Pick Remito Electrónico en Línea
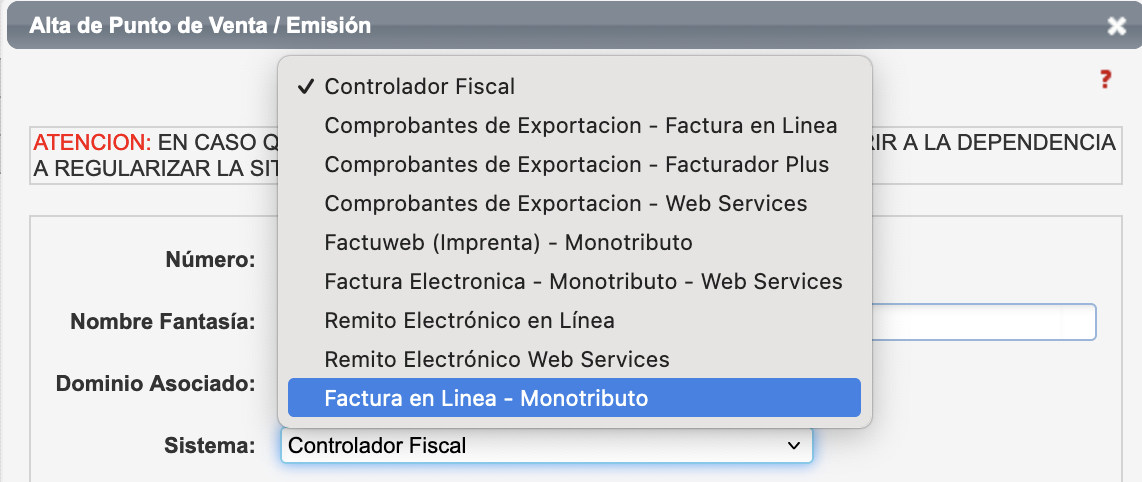This screenshot has height=482, width=1142. (469, 321)
